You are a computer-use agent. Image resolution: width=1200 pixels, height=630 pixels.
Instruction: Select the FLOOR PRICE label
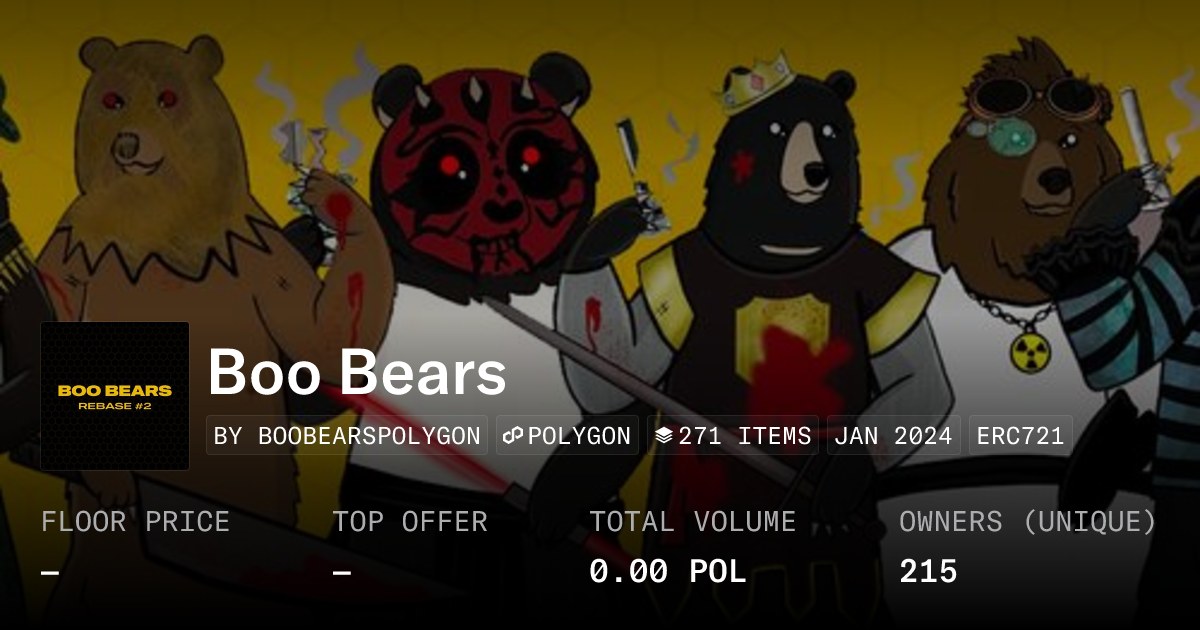point(135,522)
